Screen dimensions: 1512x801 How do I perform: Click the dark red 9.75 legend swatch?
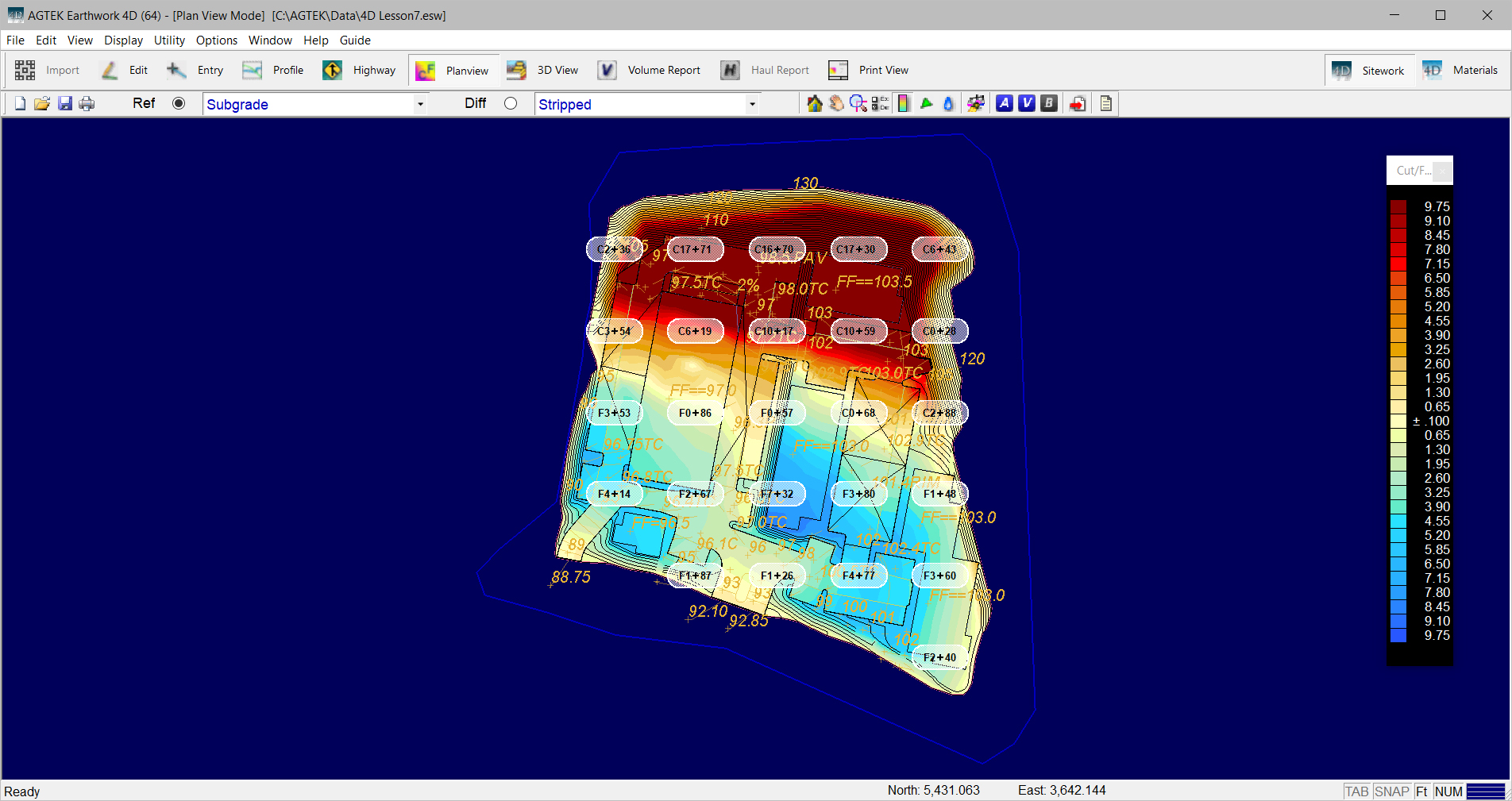[1398, 207]
